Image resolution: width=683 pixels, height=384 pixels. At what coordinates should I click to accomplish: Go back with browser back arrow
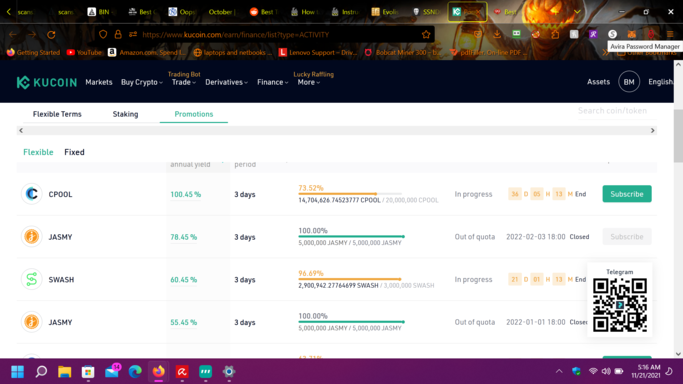[x=13, y=34]
